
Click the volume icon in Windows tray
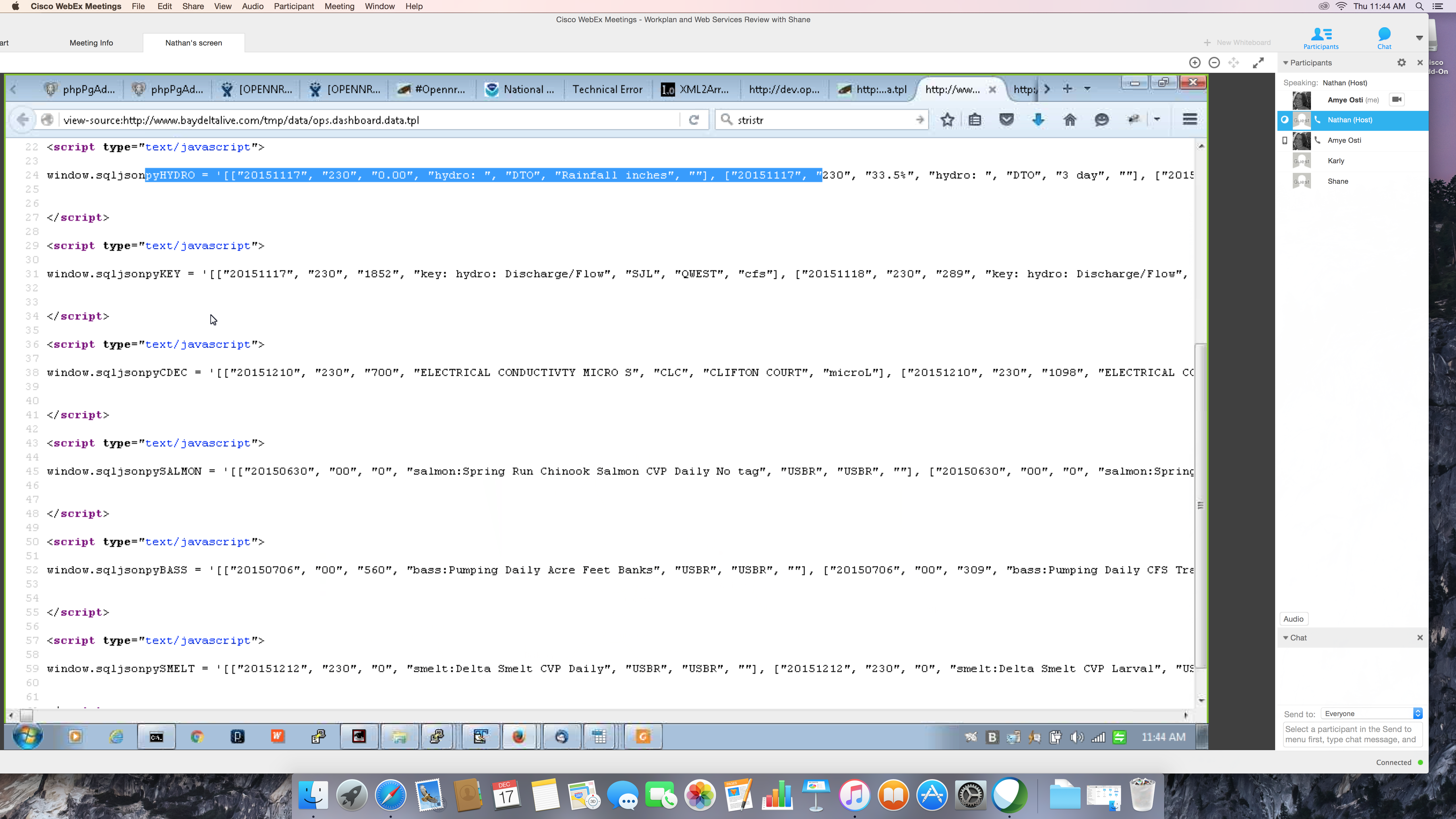1076,737
